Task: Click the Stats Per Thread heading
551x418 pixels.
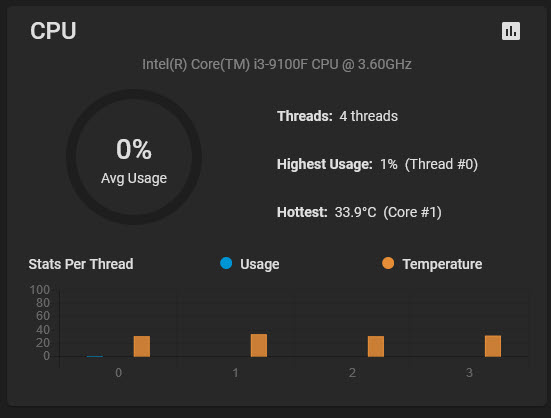Action: point(81,264)
